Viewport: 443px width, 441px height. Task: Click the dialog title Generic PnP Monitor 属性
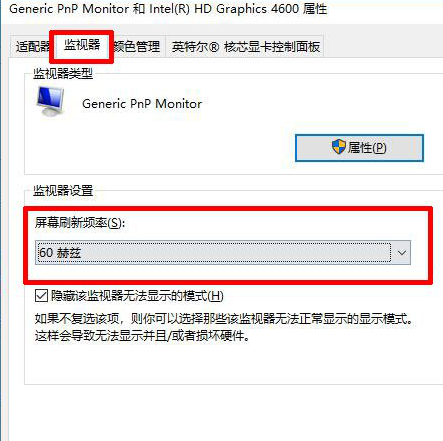(168, 9)
